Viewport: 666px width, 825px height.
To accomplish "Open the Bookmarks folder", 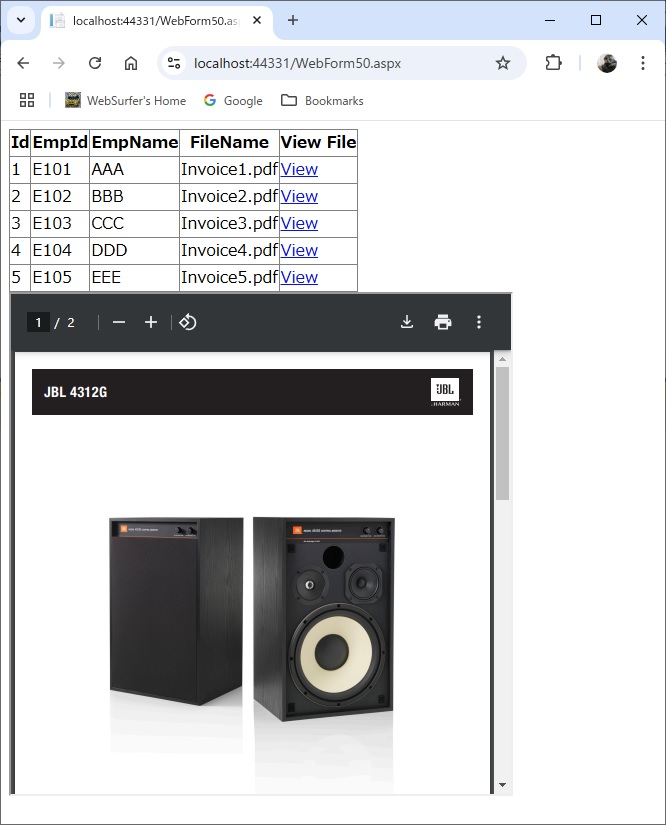I will [x=322, y=100].
